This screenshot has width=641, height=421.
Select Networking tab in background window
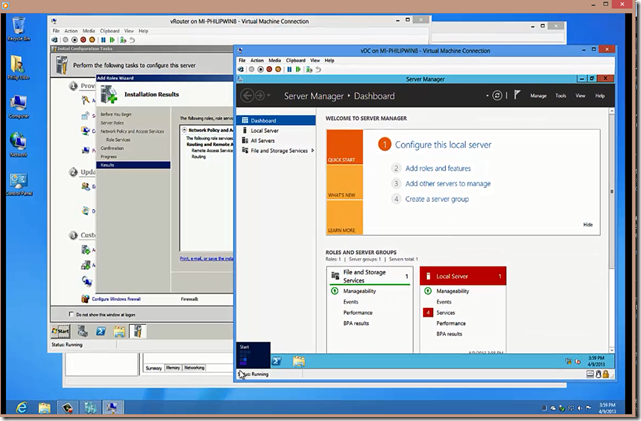coord(194,368)
